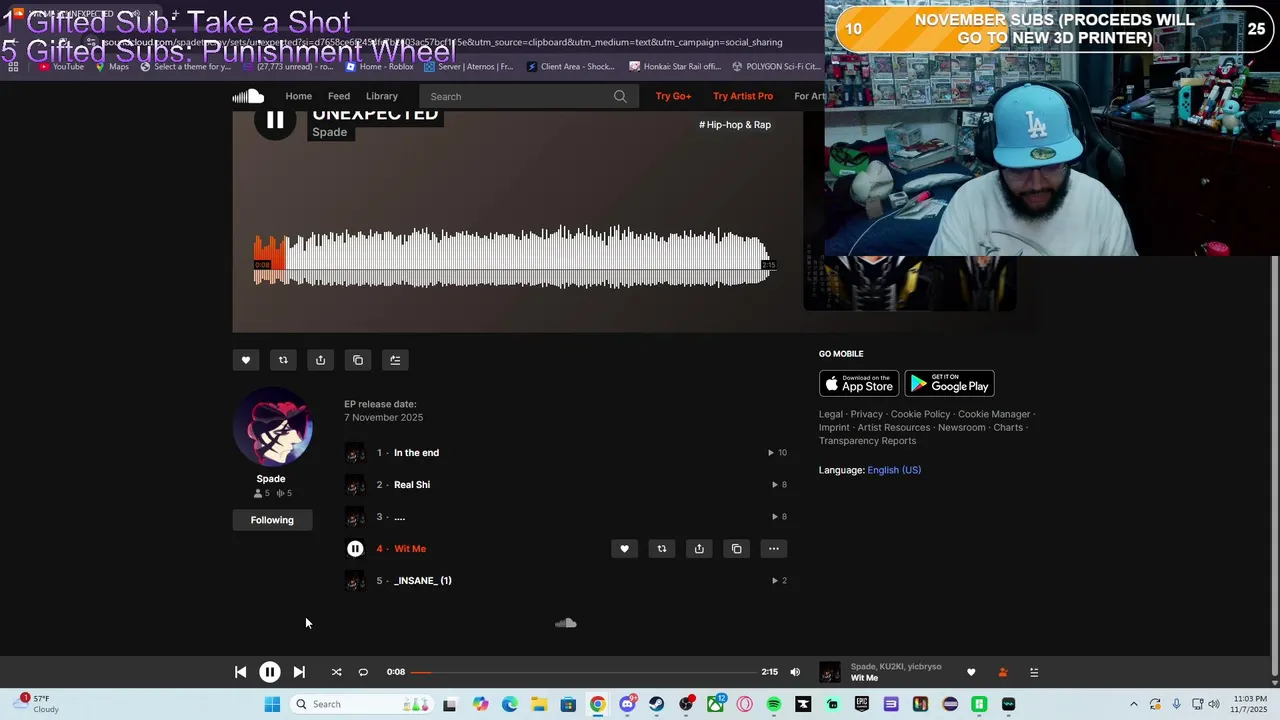
Task: Pause track 4 Wit Me
Action: click(355, 549)
